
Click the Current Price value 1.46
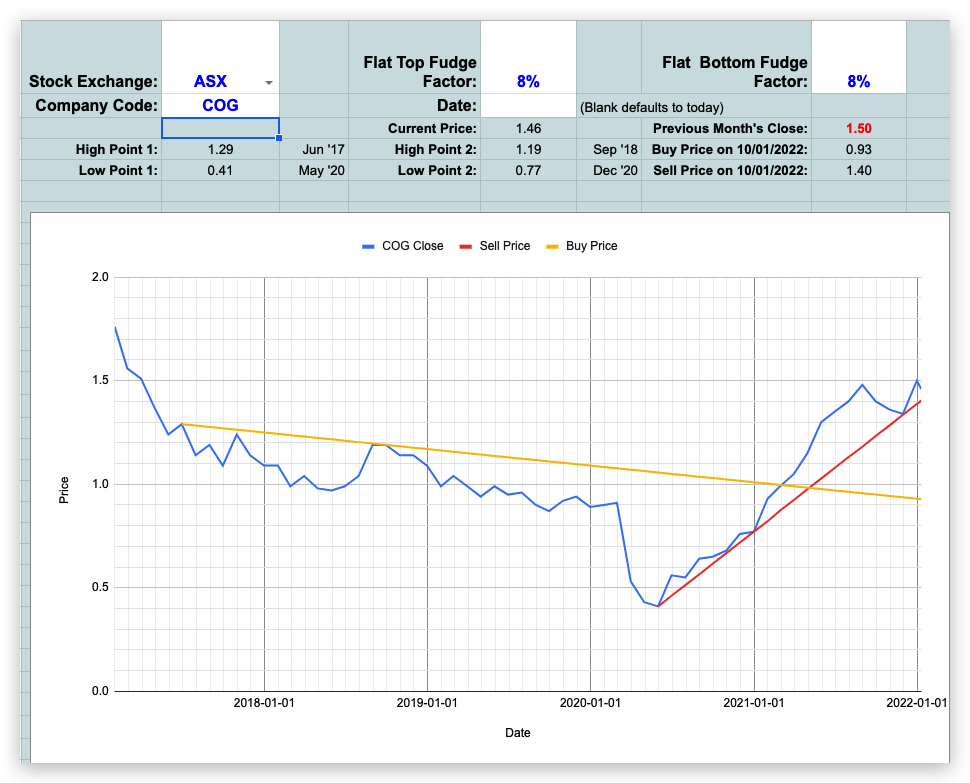(528, 128)
